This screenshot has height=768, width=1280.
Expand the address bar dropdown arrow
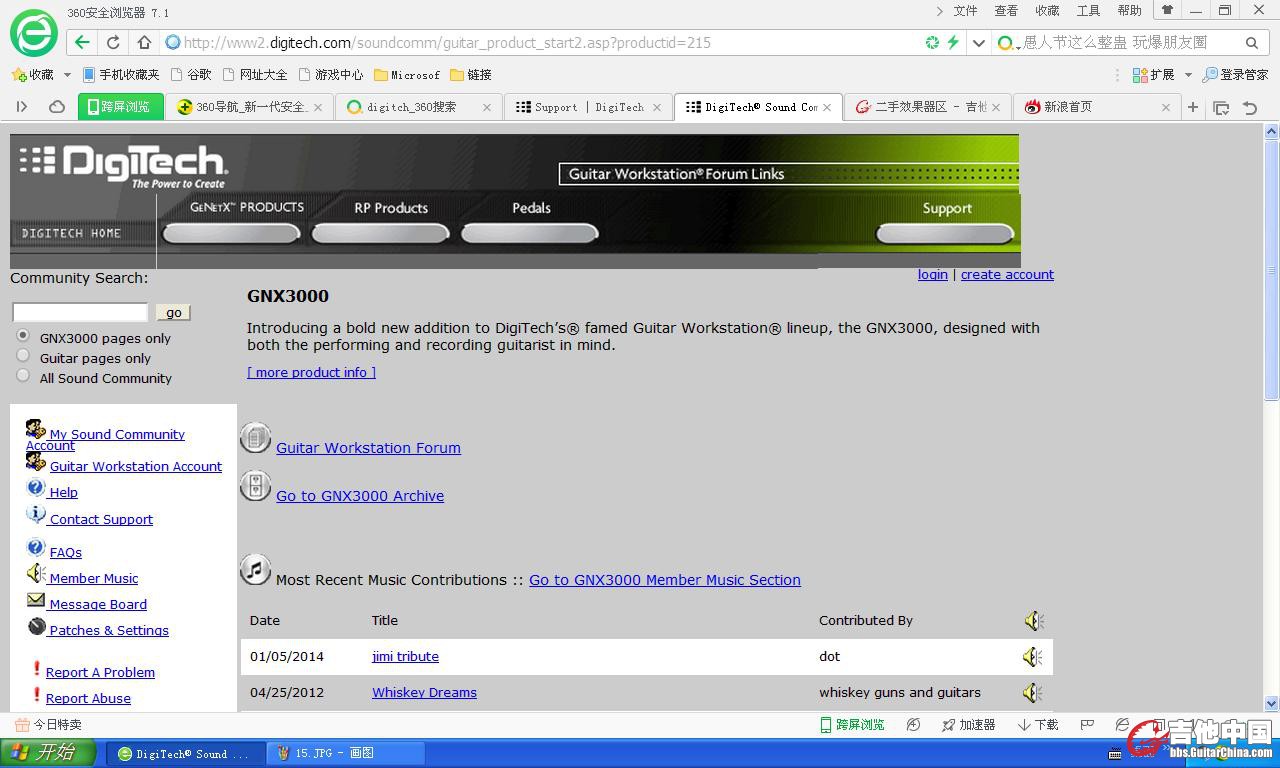click(x=979, y=43)
